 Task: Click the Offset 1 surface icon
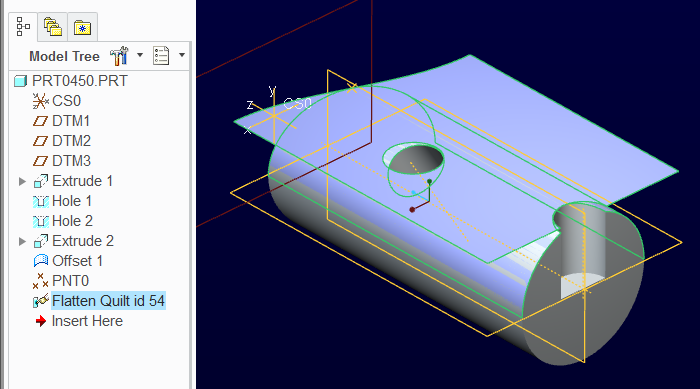[41, 261]
